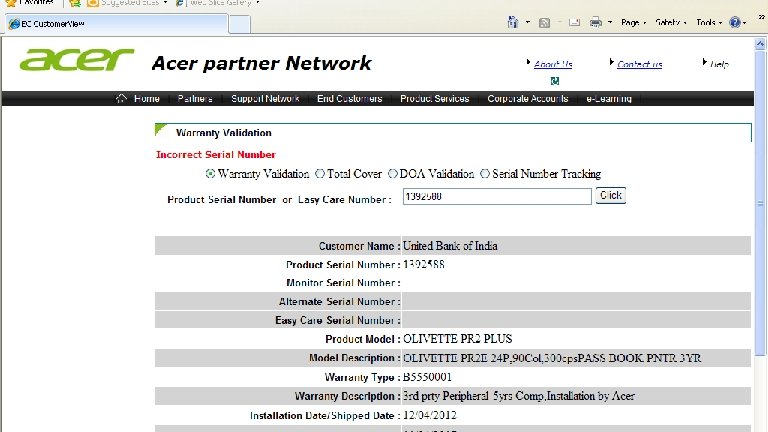Viewport: 768px width, 432px height.
Task: Click the RSS feeds toolbar icon
Action: (544, 23)
